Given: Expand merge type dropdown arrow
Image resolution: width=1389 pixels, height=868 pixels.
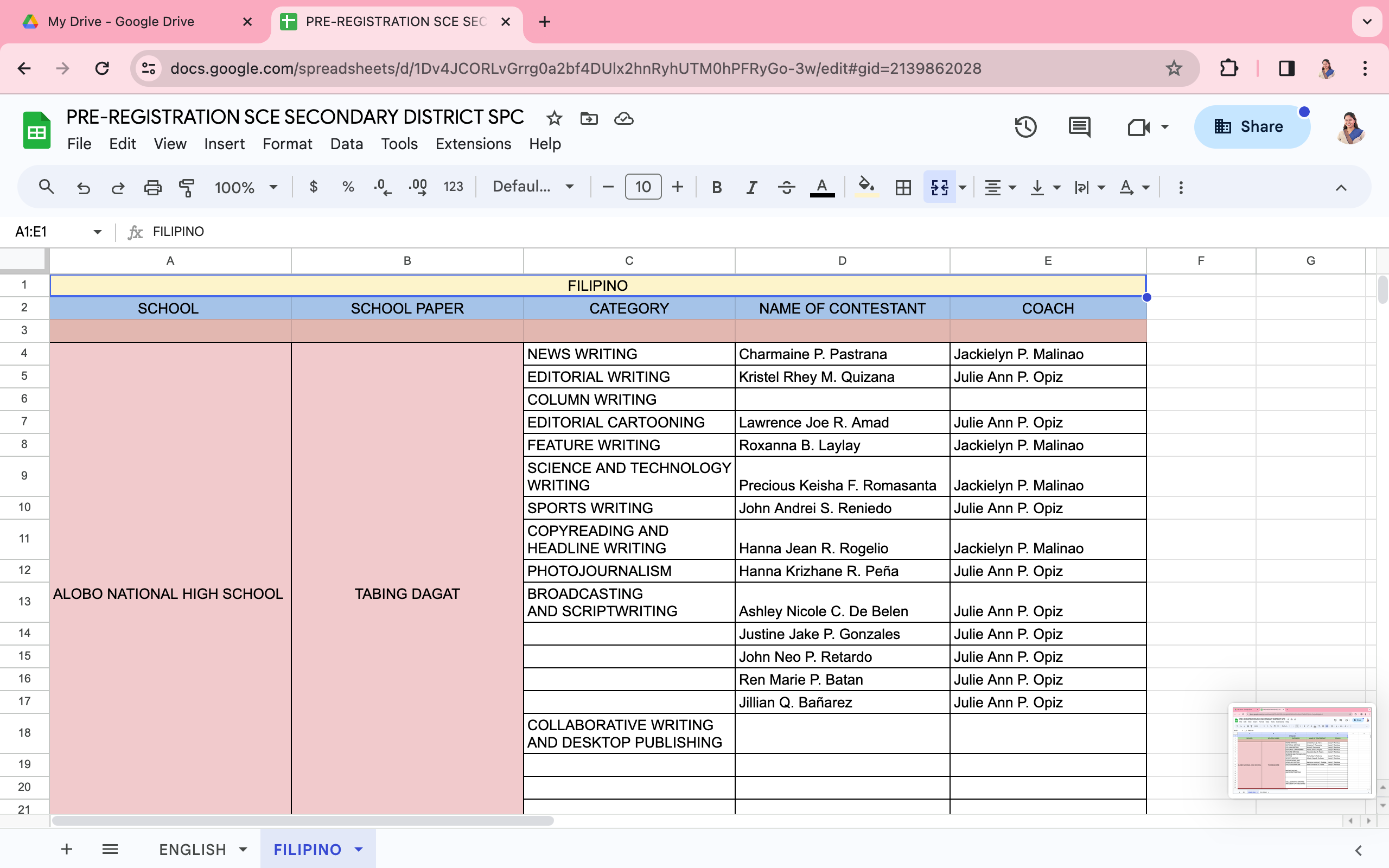Looking at the screenshot, I should pyautogui.click(x=963, y=187).
